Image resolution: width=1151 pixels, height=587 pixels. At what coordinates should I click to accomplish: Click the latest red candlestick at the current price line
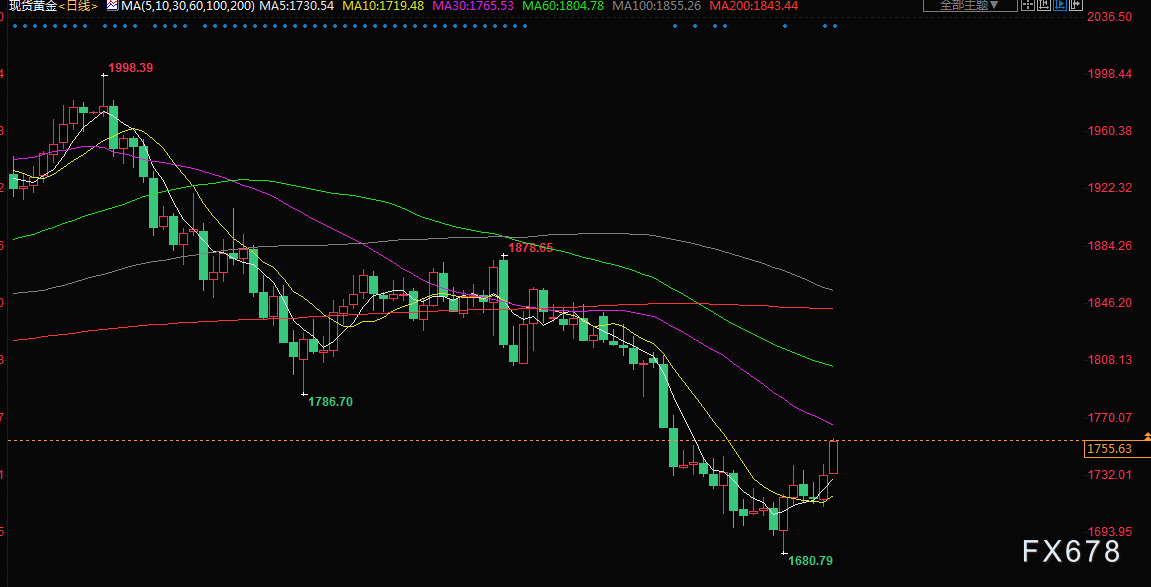pyautogui.click(x=834, y=457)
